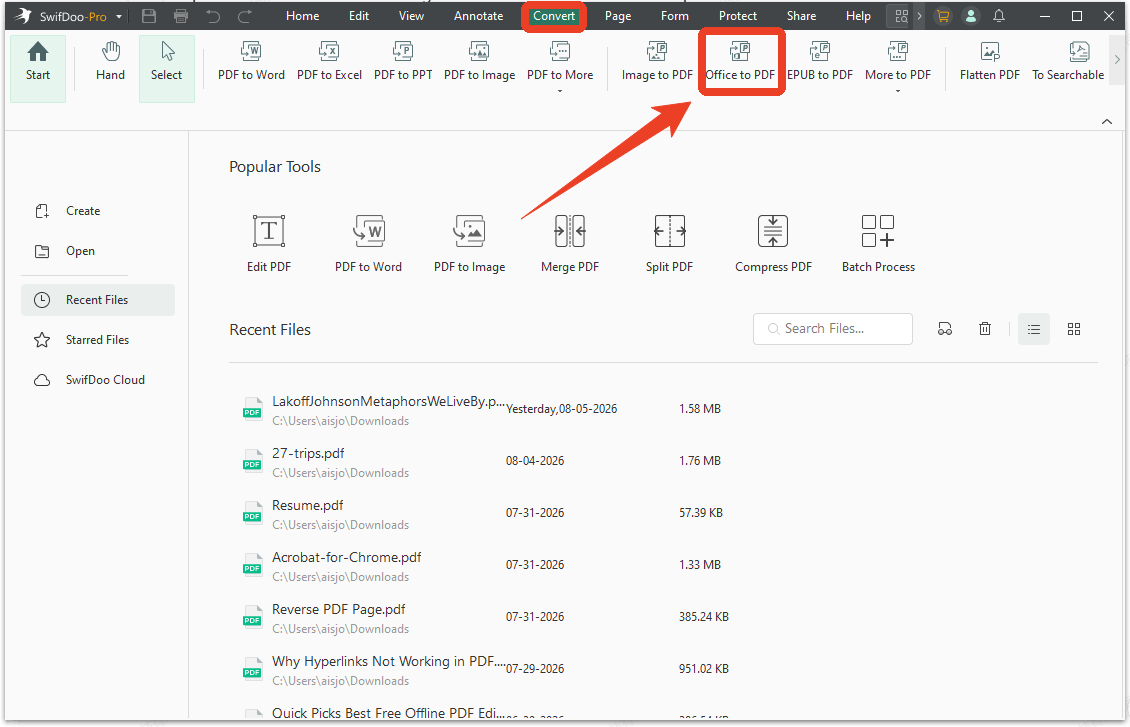Image resolution: width=1130 pixels, height=727 pixels.
Task: Click the Print icon in title bar
Action: 181,16
